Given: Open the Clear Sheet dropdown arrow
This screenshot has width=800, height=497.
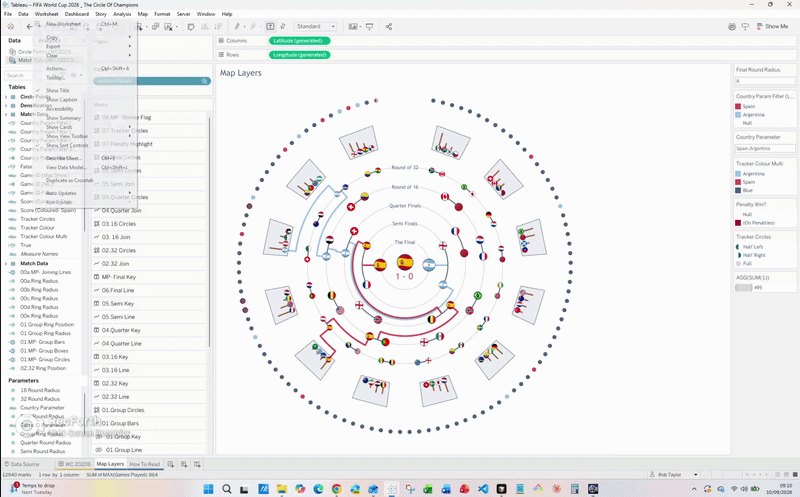Looking at the screenshot, I should [x=177, y=27].
